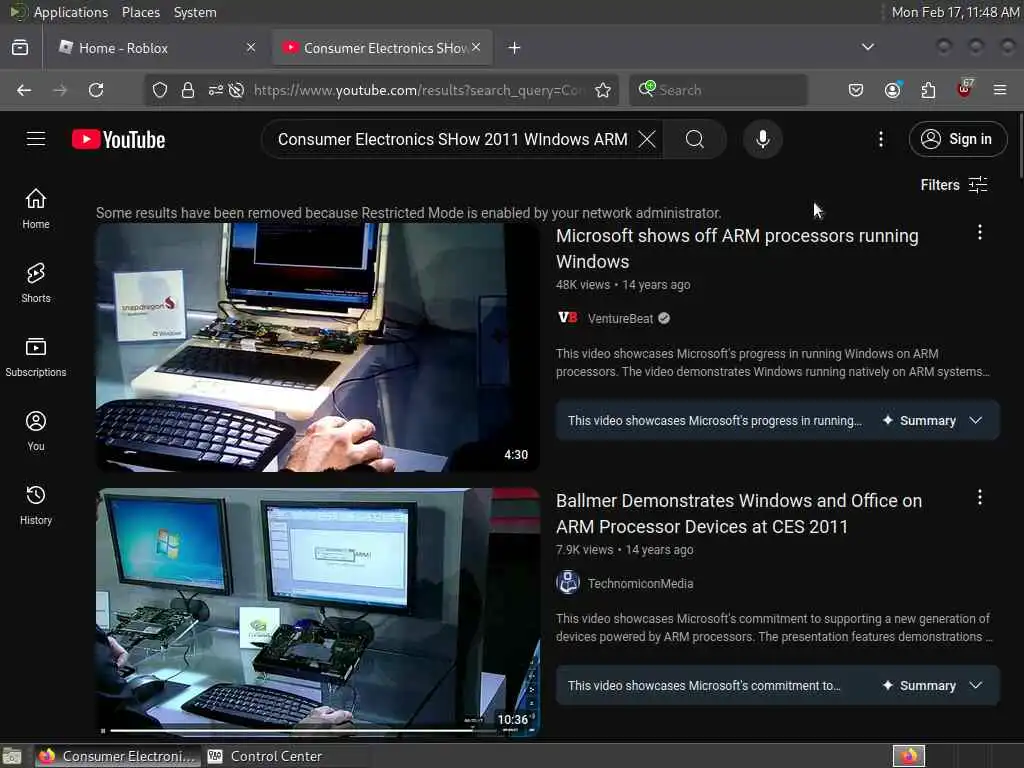Click VentureBeat channel avatar
The height and width of the screenshot is (768, 1024).
tap(568, 318)
